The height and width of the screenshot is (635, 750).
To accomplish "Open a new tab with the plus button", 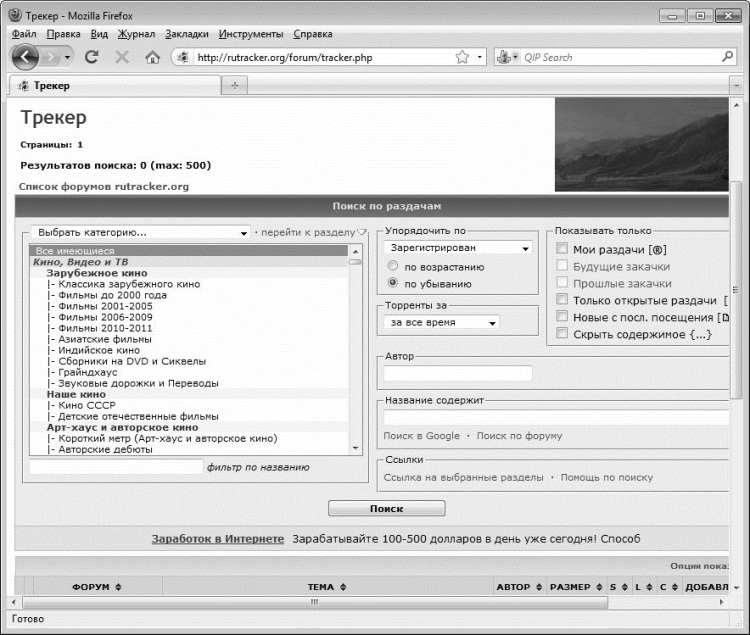I will pyautogui.click(x=234, y=86).
